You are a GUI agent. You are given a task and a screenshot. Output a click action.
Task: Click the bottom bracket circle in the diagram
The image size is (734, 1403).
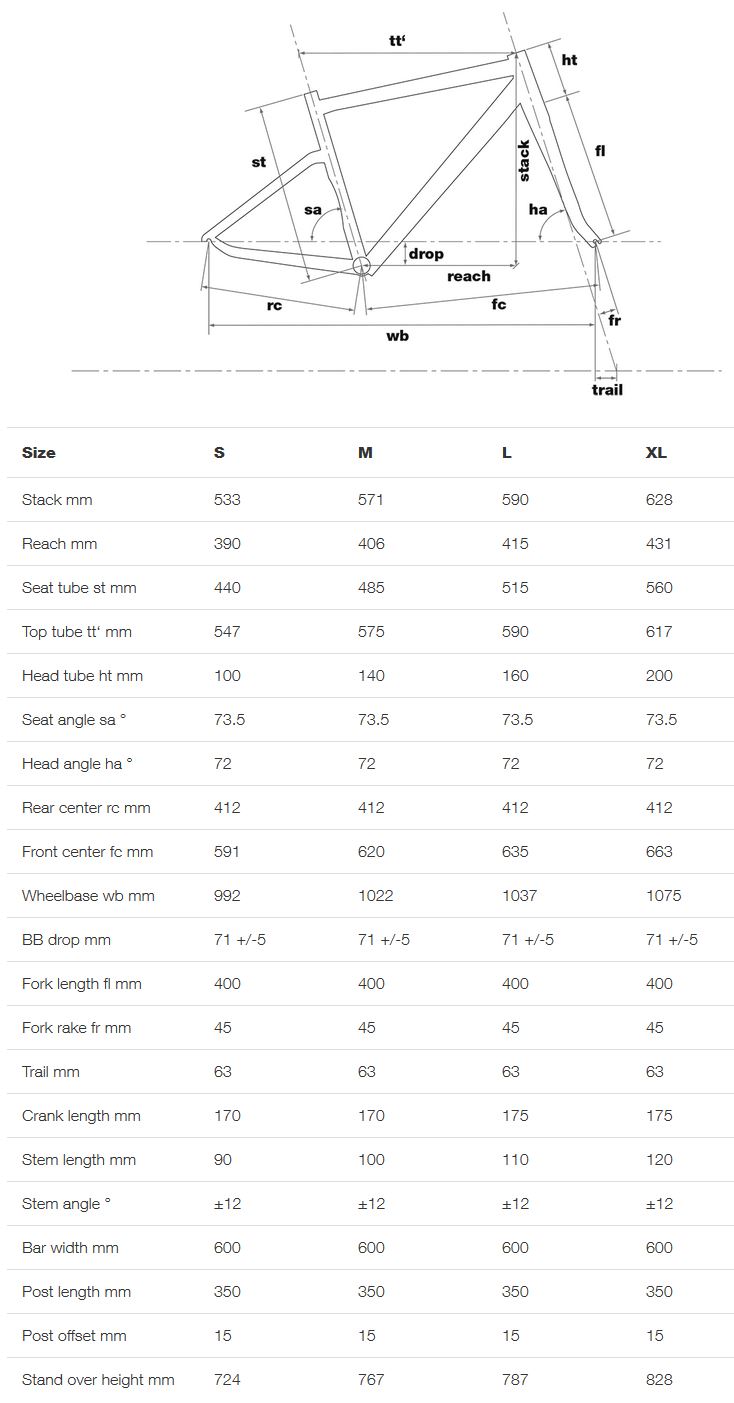click(361, 265)
